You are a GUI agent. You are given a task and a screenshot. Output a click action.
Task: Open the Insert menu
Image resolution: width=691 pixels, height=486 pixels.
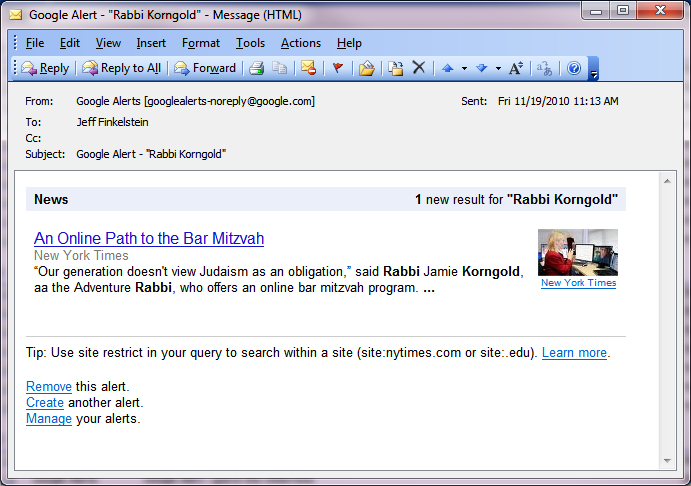(151, 43)
